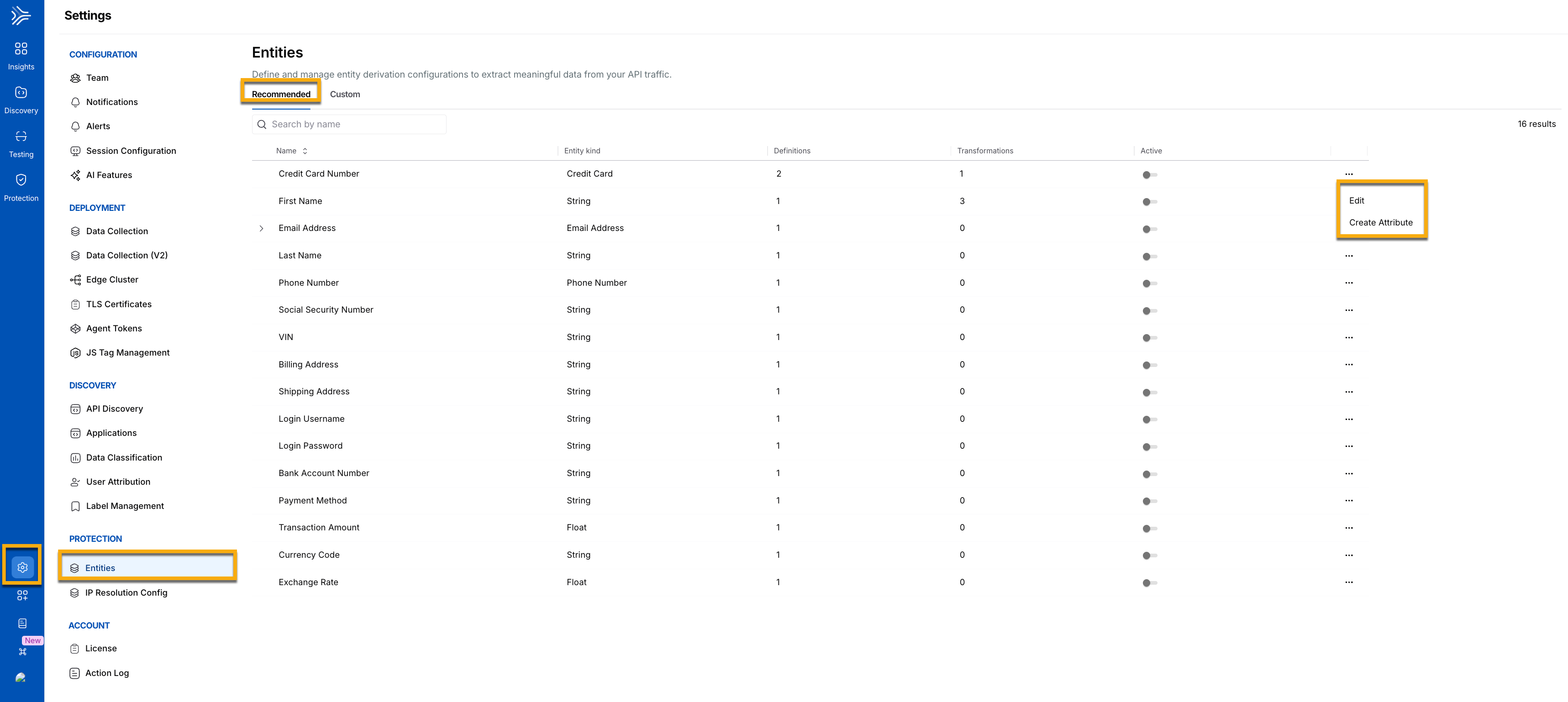This screenshot has height=702, width=1568.
Task: Open the Entities settings page
Action: tap(148, 568)
